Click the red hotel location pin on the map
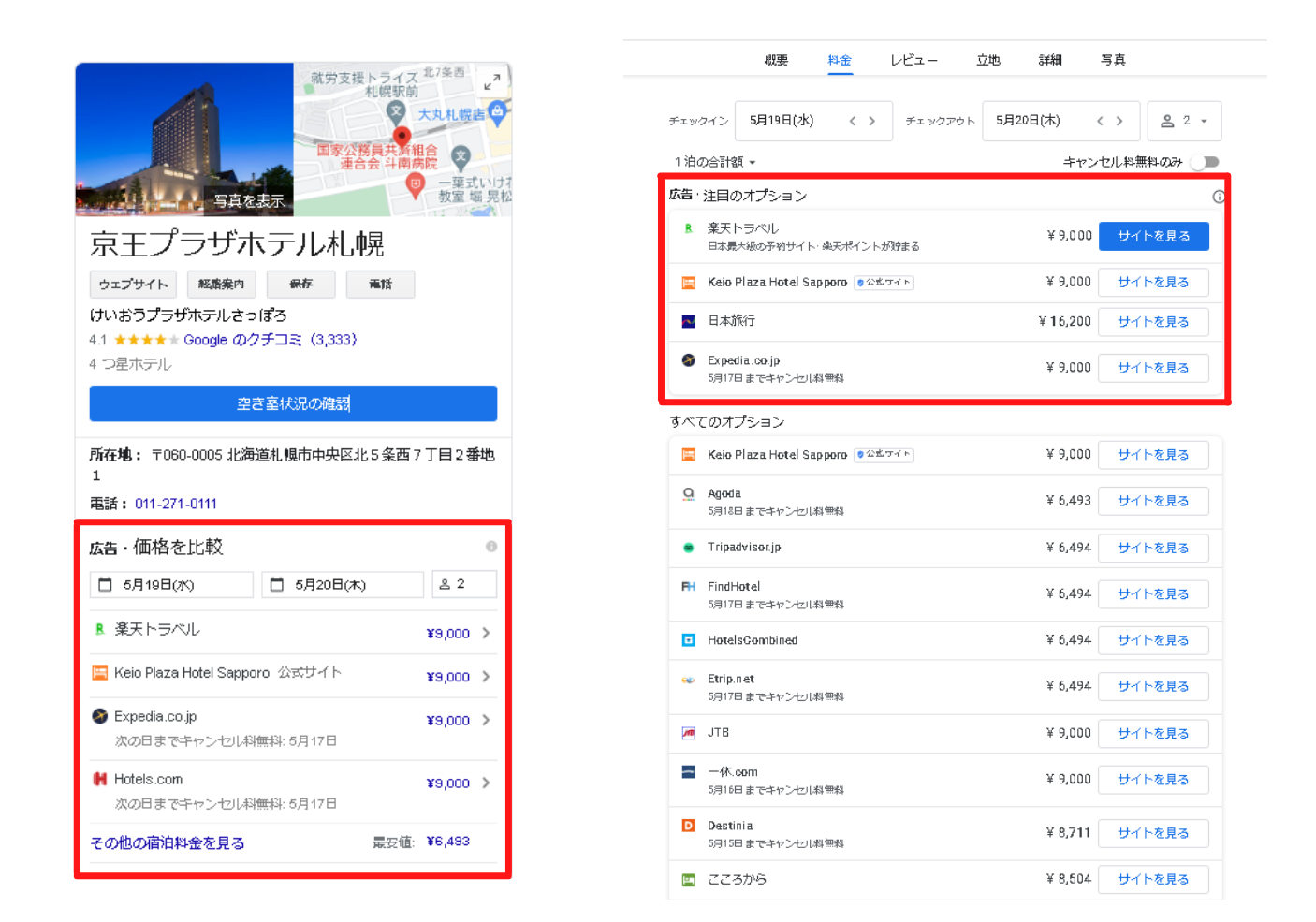This screenshot has height=922, width=1316. [402, 138]
